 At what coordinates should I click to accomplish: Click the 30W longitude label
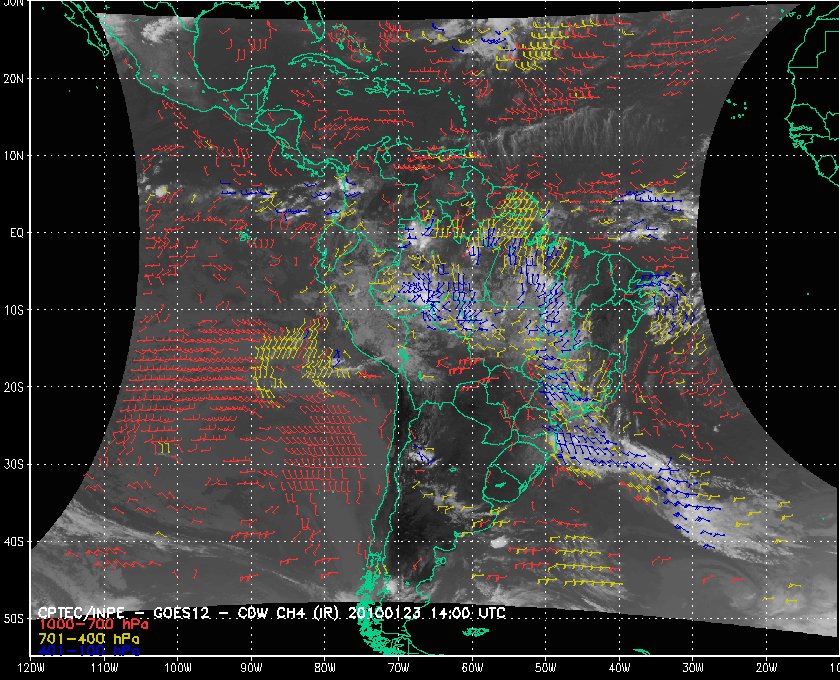click(x=693, y=668)
